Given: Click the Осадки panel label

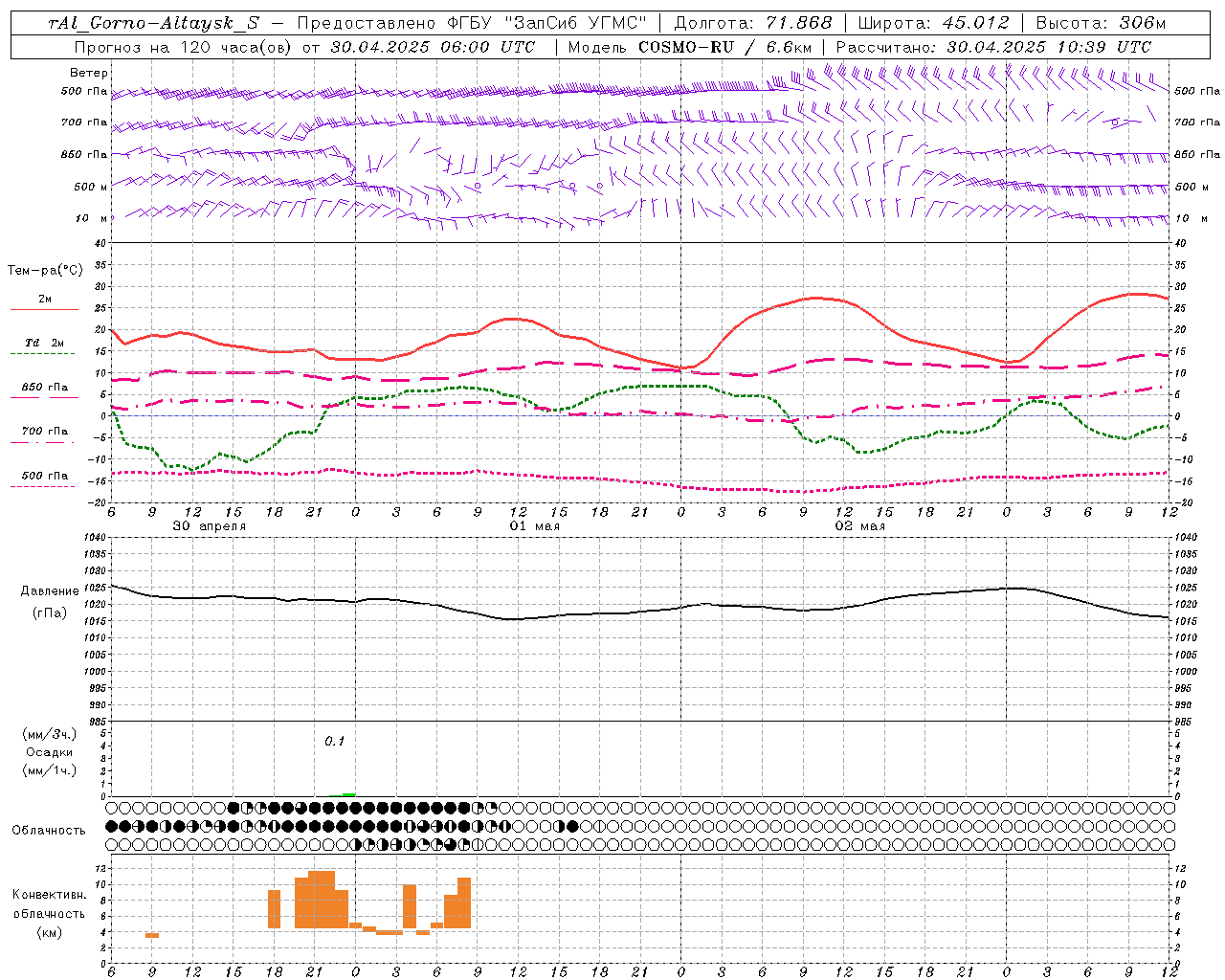Looking at the screenshot, I should pyautogui.click(x=50, y=752).
